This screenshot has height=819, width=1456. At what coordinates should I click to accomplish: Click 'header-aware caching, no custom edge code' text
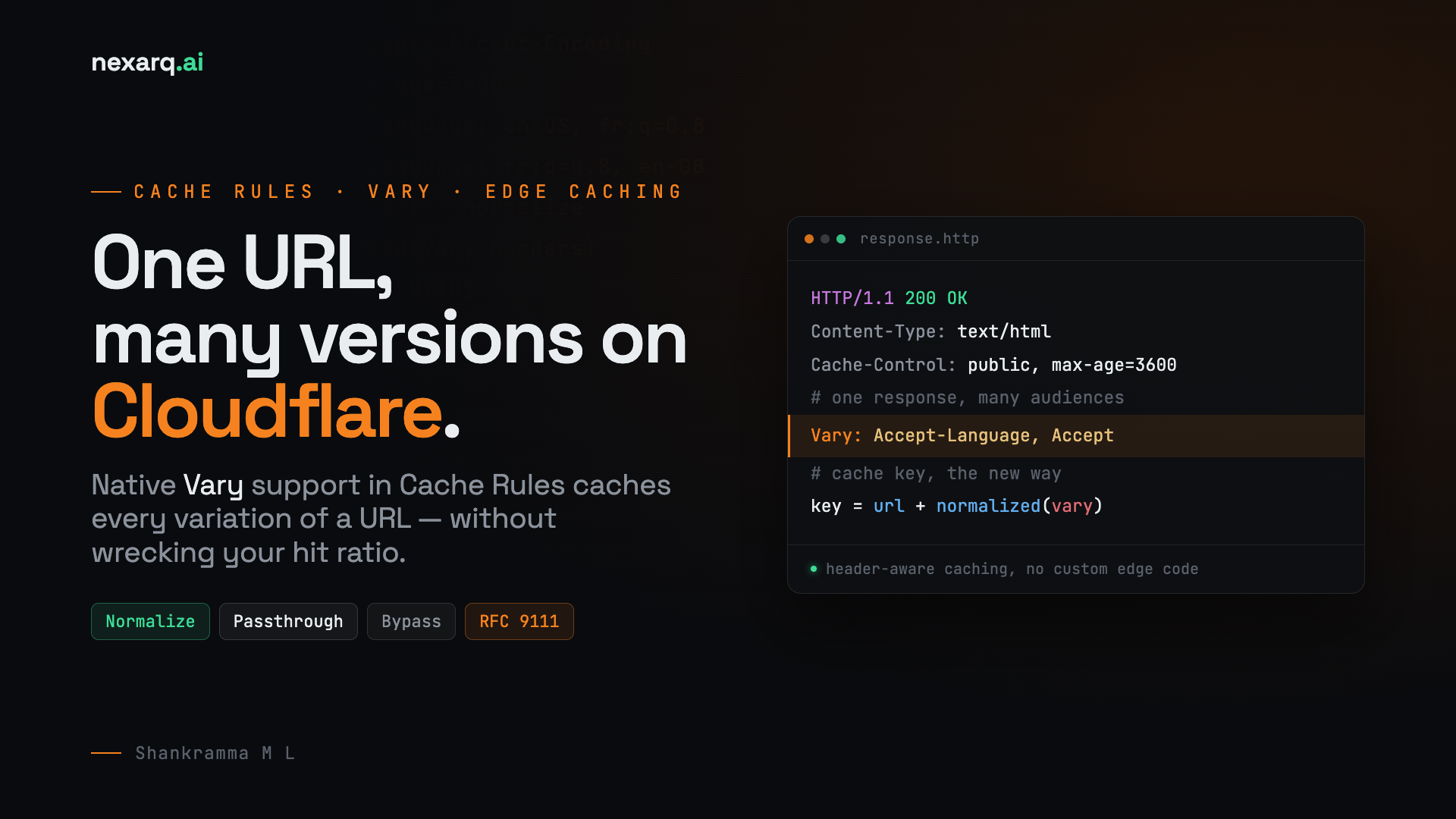click(1012, 569)
